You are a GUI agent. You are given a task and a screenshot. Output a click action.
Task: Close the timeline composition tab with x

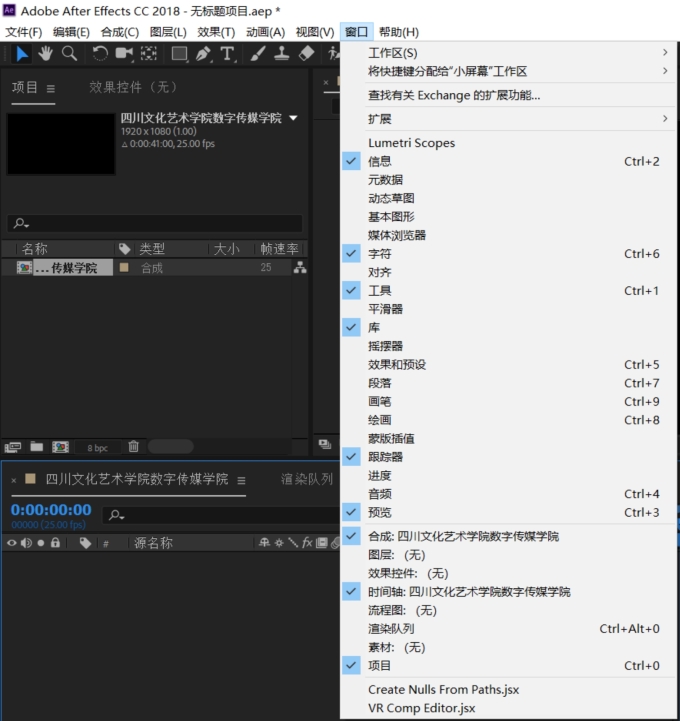pos(14,480)
